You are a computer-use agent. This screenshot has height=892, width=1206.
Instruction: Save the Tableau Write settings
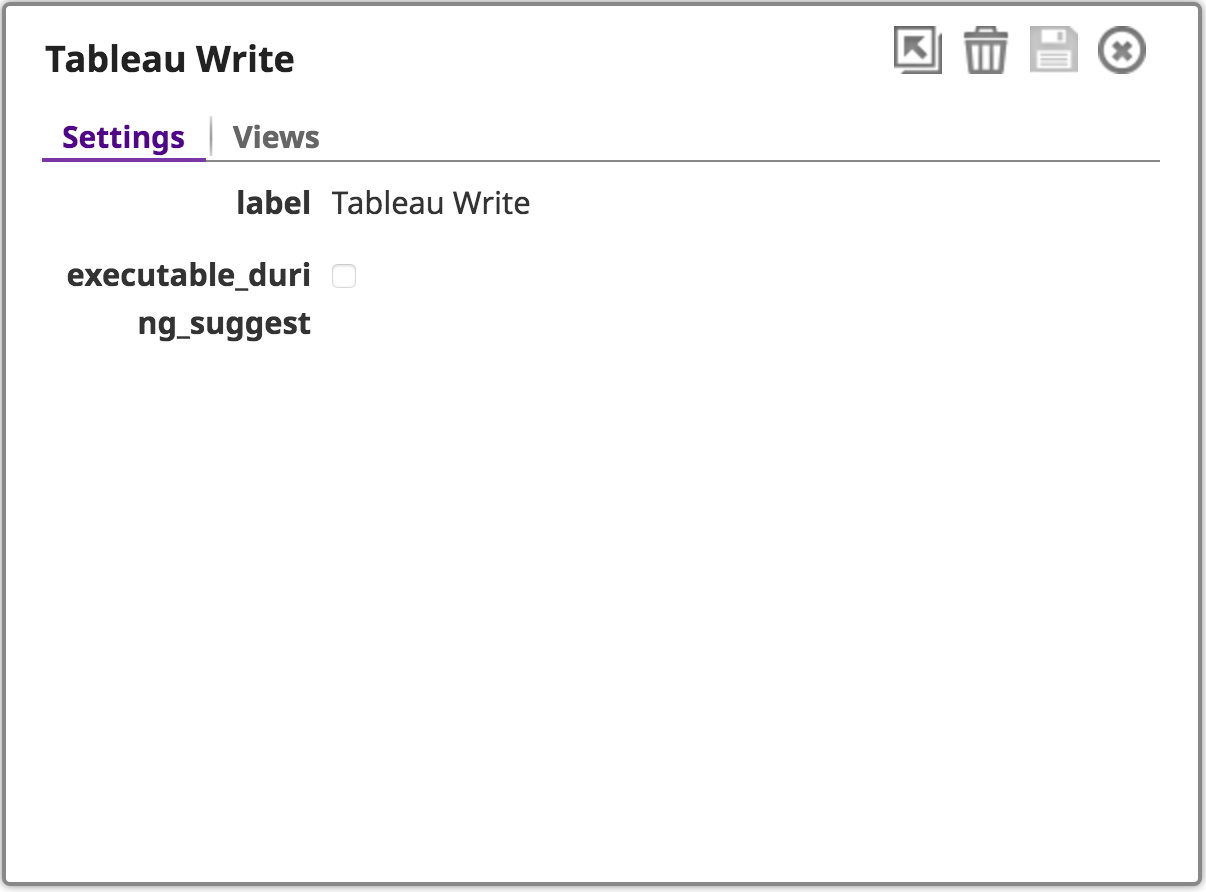click(x=1054, y=50)
